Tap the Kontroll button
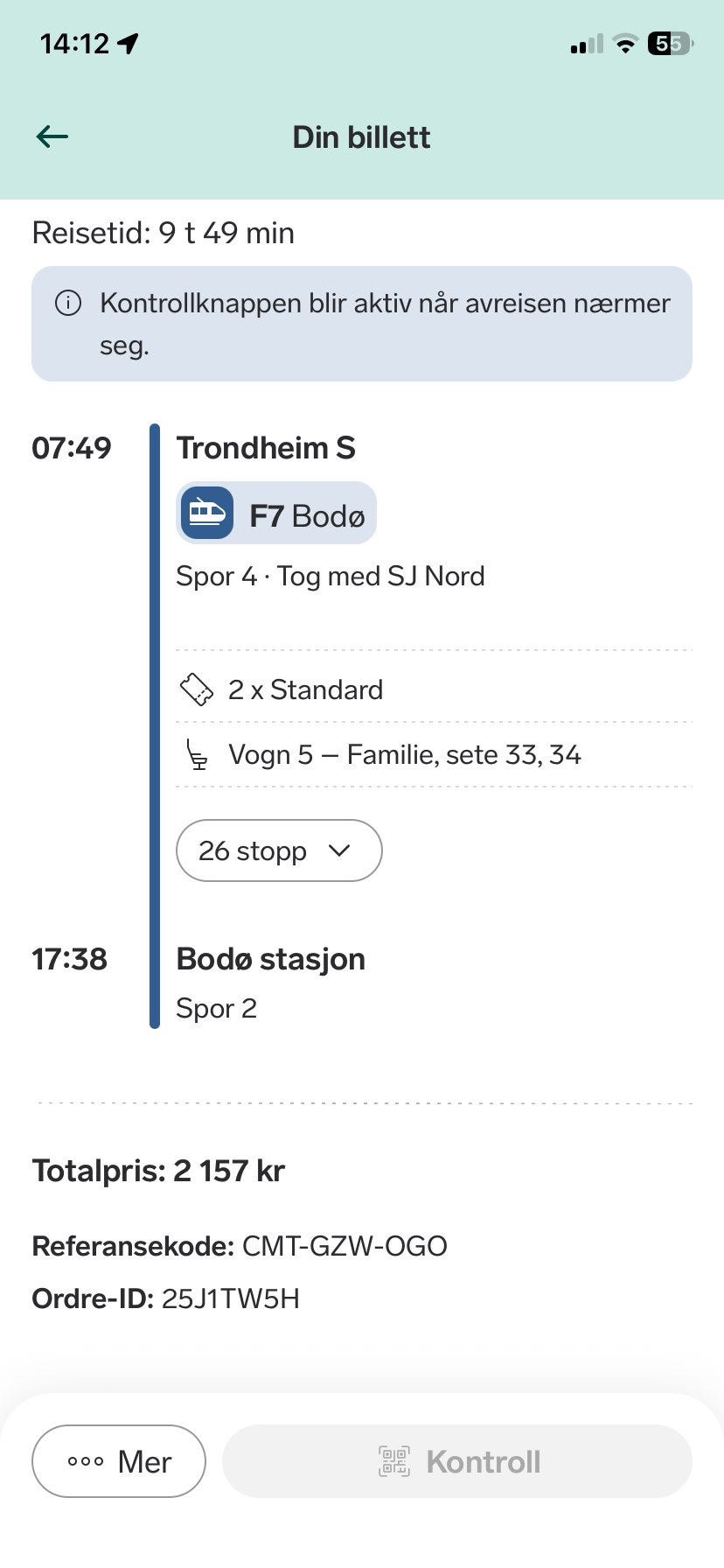The width and height of the screenshot is (724, 1568). click(457, 1461)
